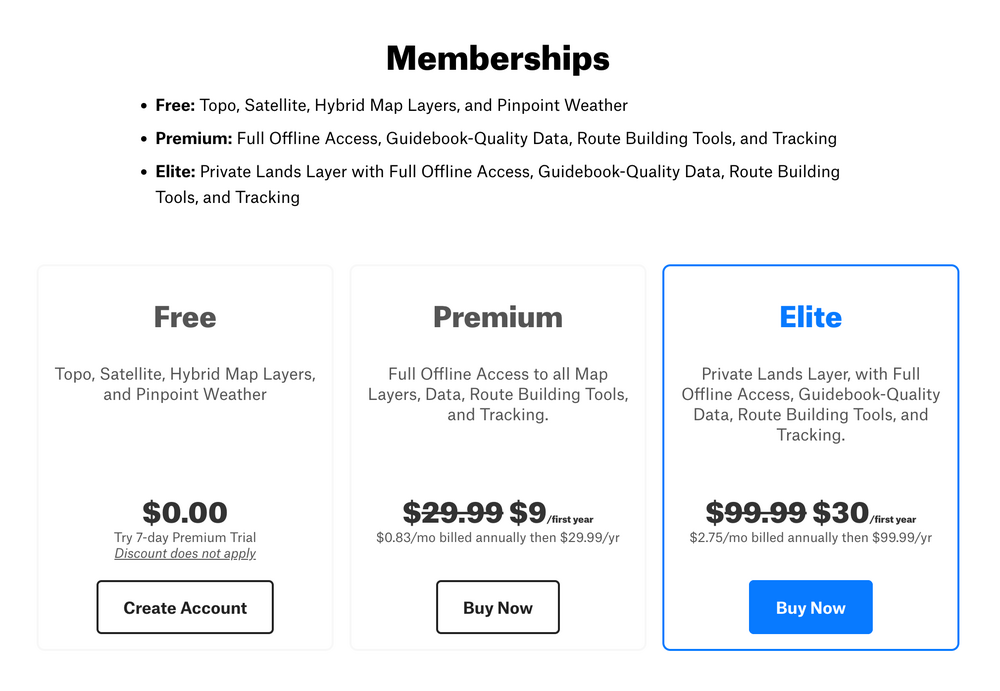Screen dimensions: 1000x691
Task: Click the '$2.75/mo billed annually' note
Action: point(811,537)
